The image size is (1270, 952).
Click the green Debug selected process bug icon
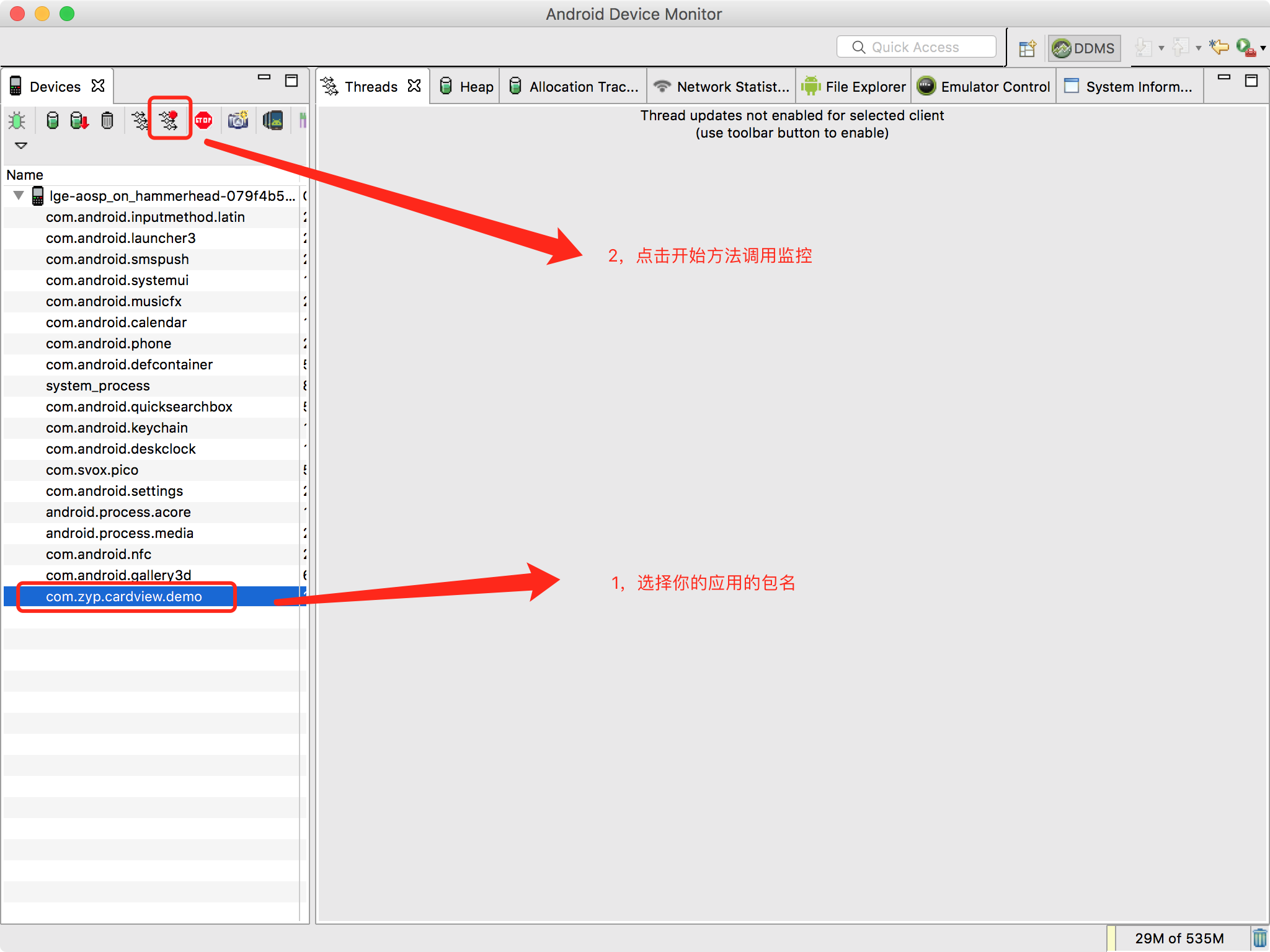(x=17, y=120)
